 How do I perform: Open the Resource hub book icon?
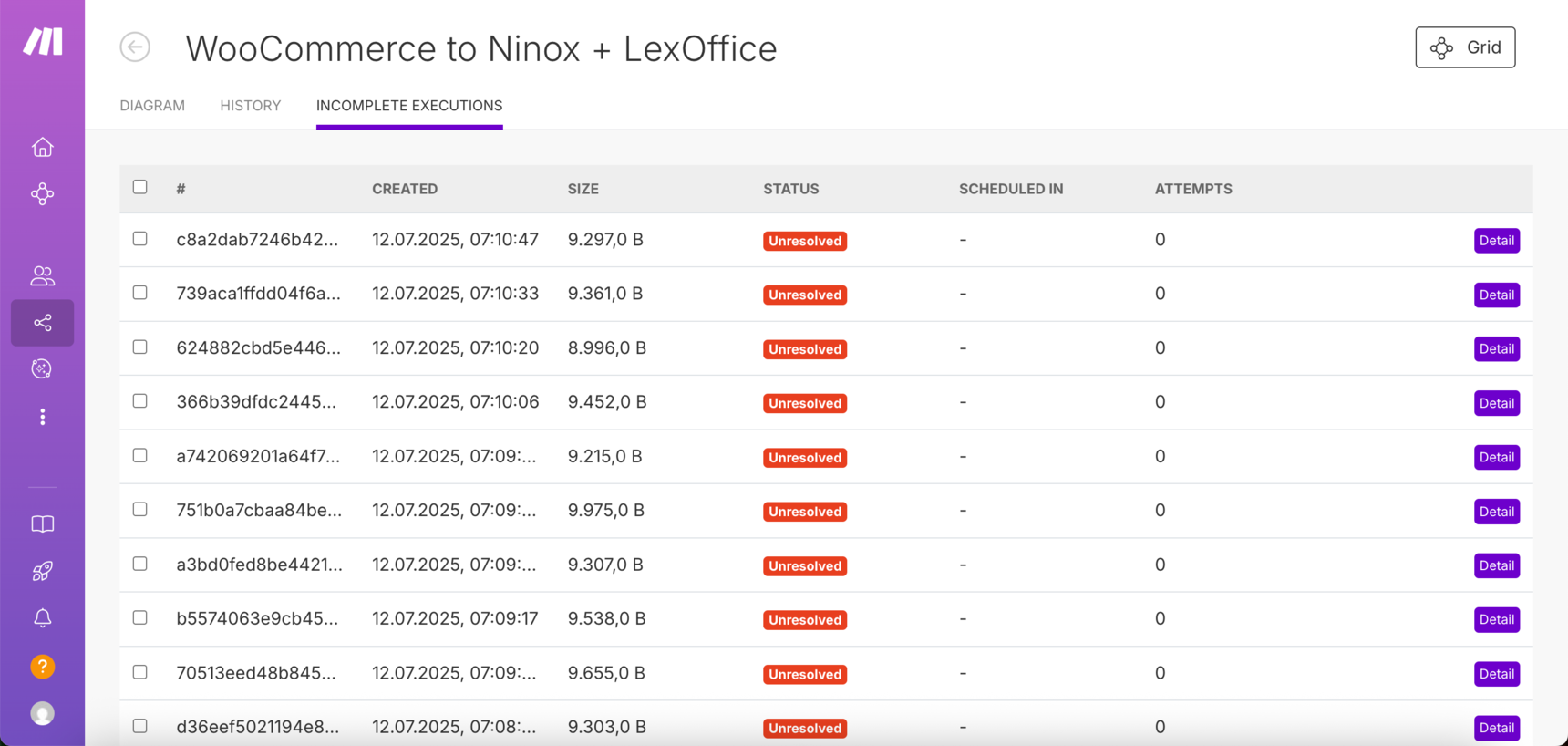click(x=42, y=524)
